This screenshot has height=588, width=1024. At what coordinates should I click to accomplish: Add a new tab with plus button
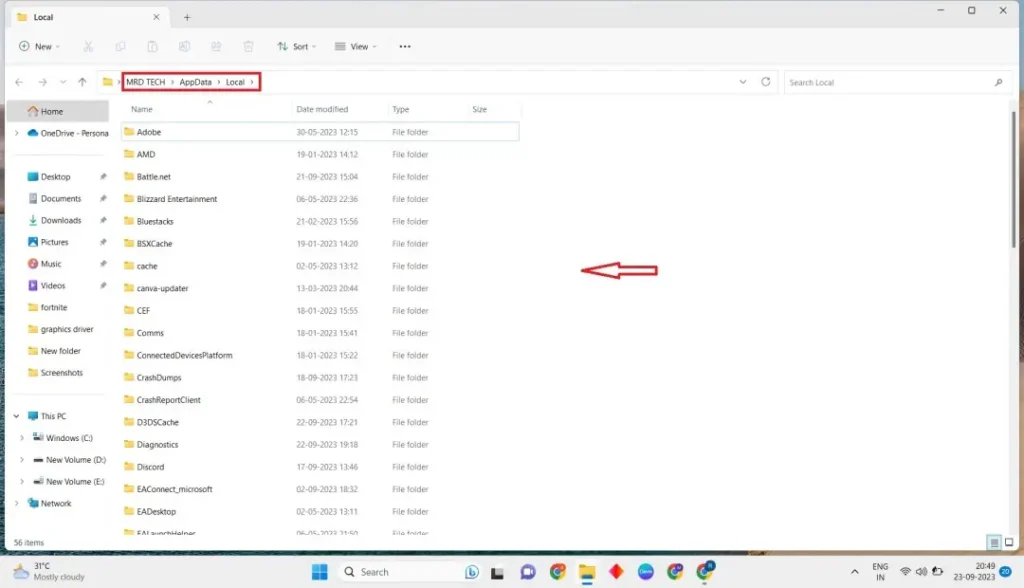187,18
